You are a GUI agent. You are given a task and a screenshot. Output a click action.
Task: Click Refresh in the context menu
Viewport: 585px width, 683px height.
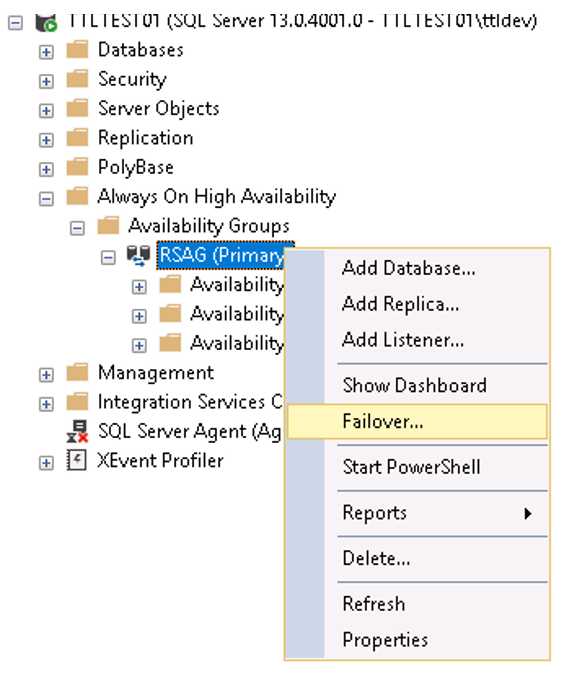[416, 604]
